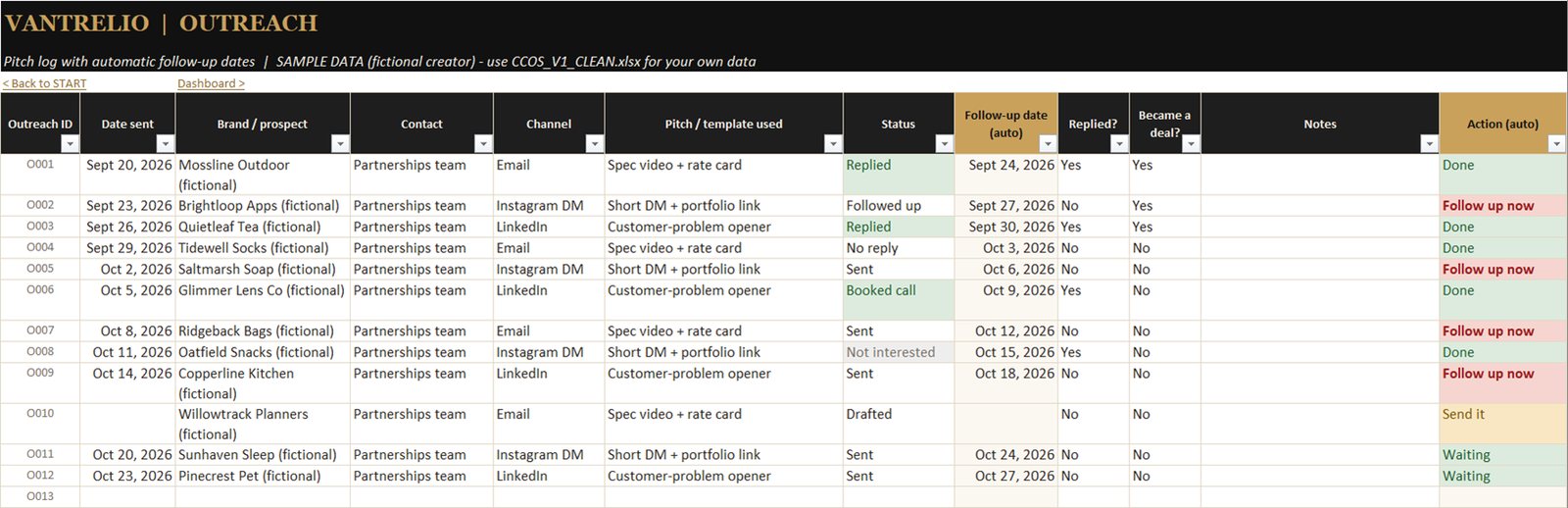Select Follow up now for Copperline Kitchen

point(1502,383)
